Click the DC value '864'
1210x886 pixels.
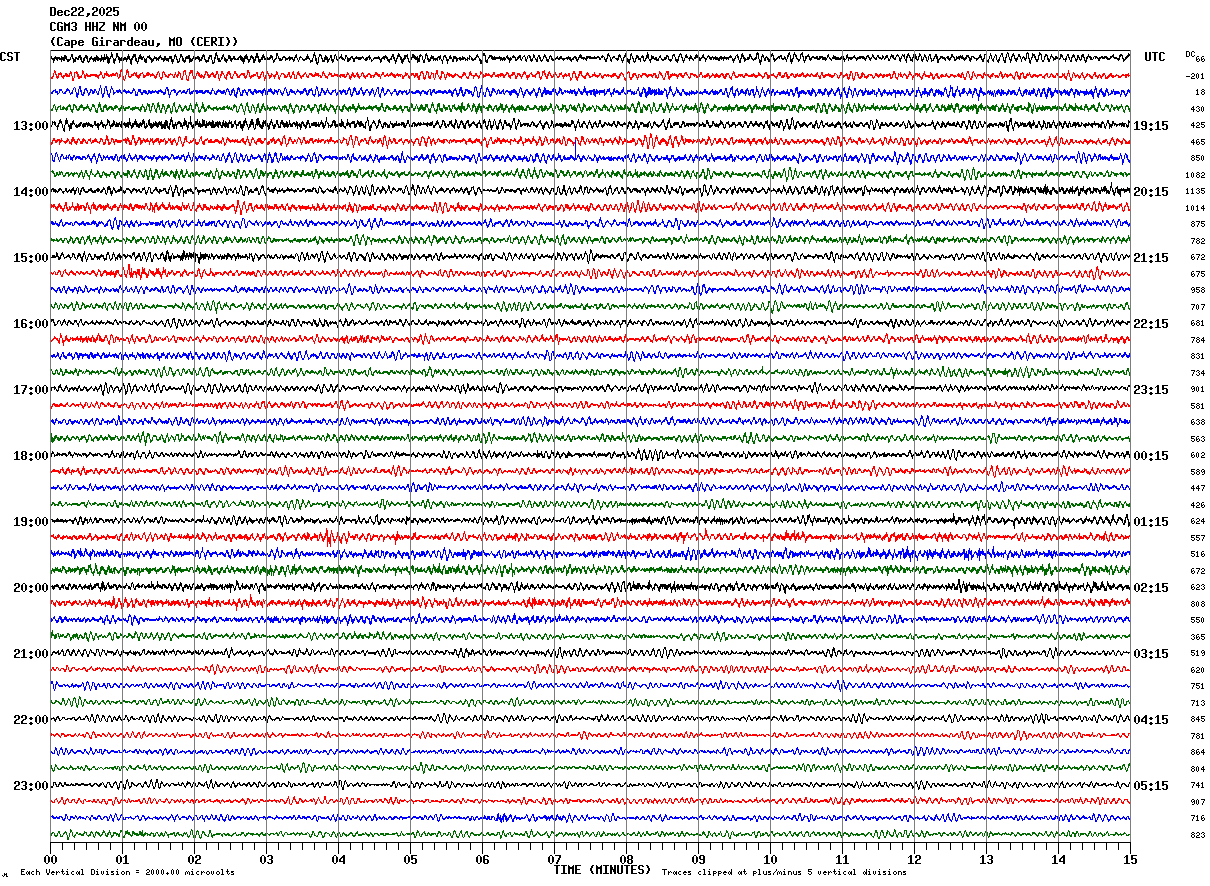pyautogui.click(x=1197, y=752)
